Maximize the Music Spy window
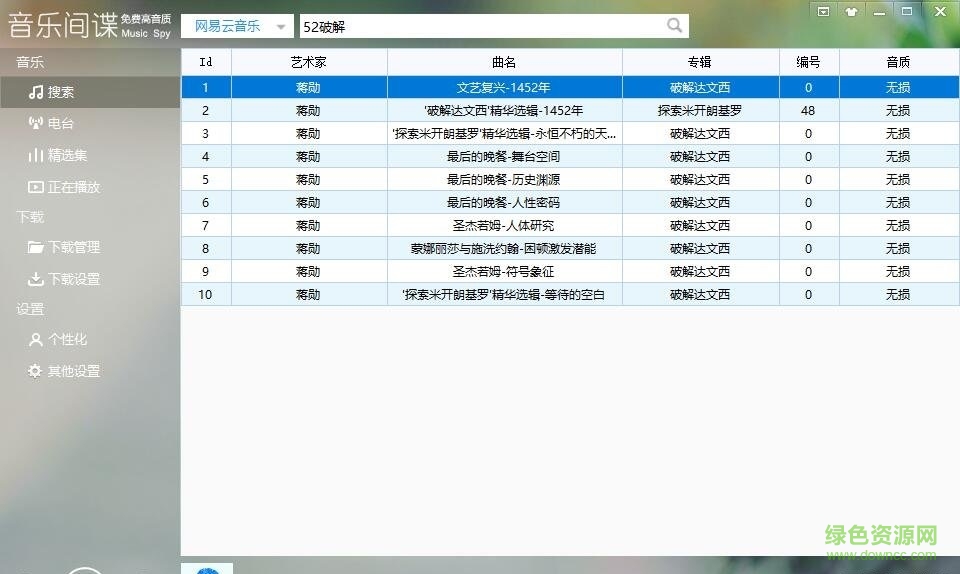This screenshot has width=960, height=574. coord(907,11)
